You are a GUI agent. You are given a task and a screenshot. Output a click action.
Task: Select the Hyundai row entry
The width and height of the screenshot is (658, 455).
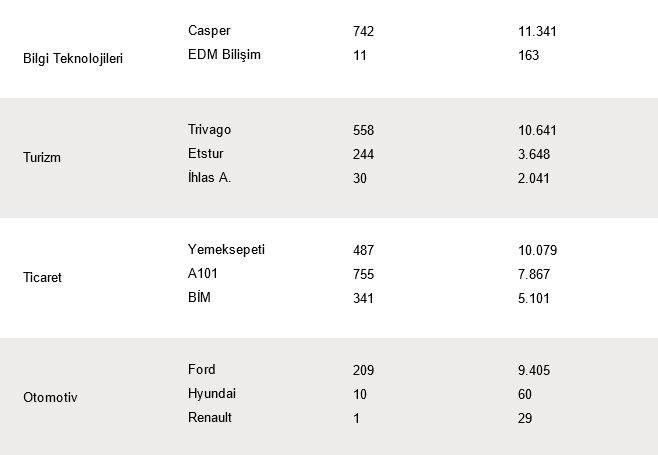(212, 394)
